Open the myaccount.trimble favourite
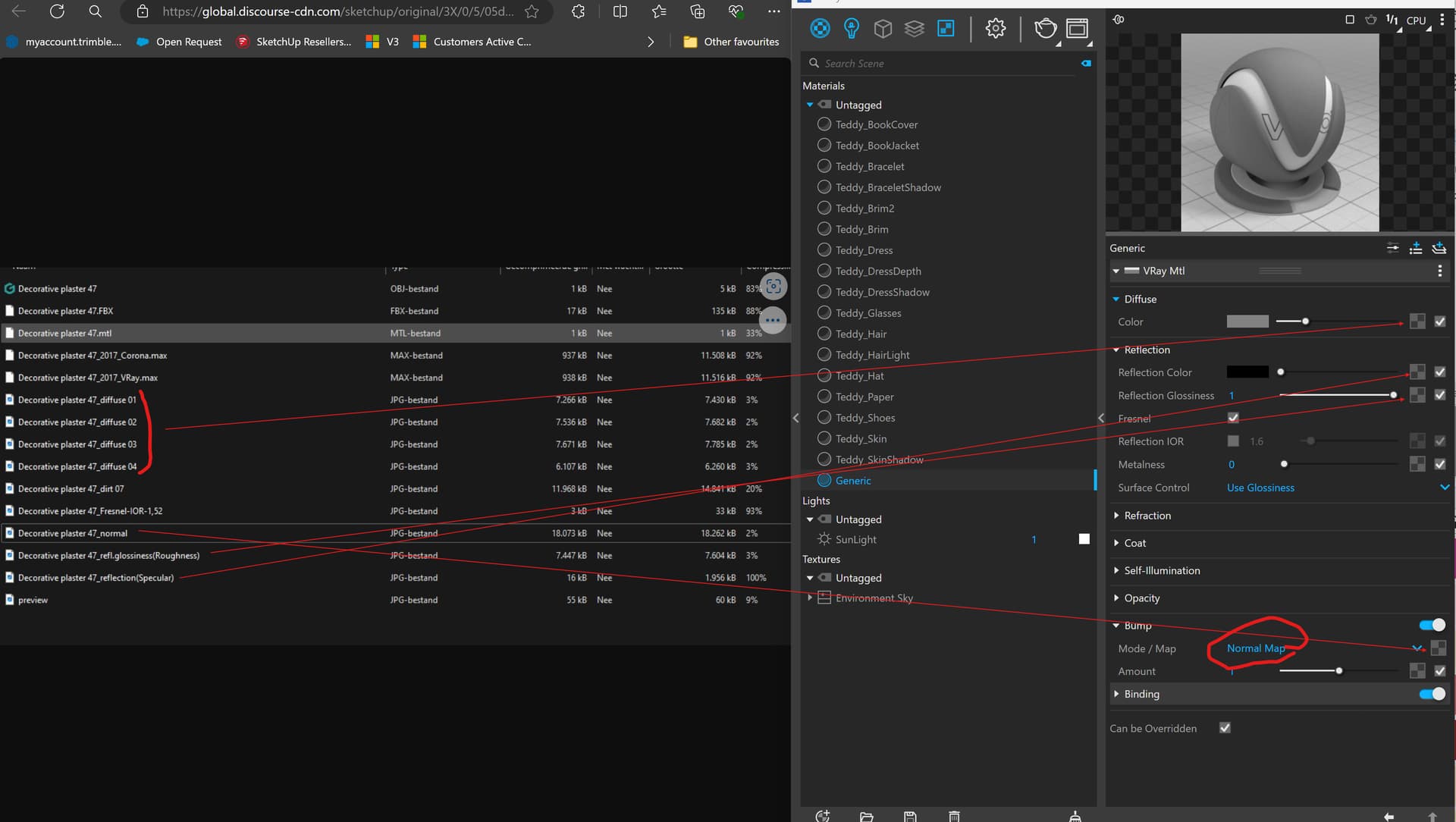The width and height of the screenshot is (1456, 822). tap(64, 42)
